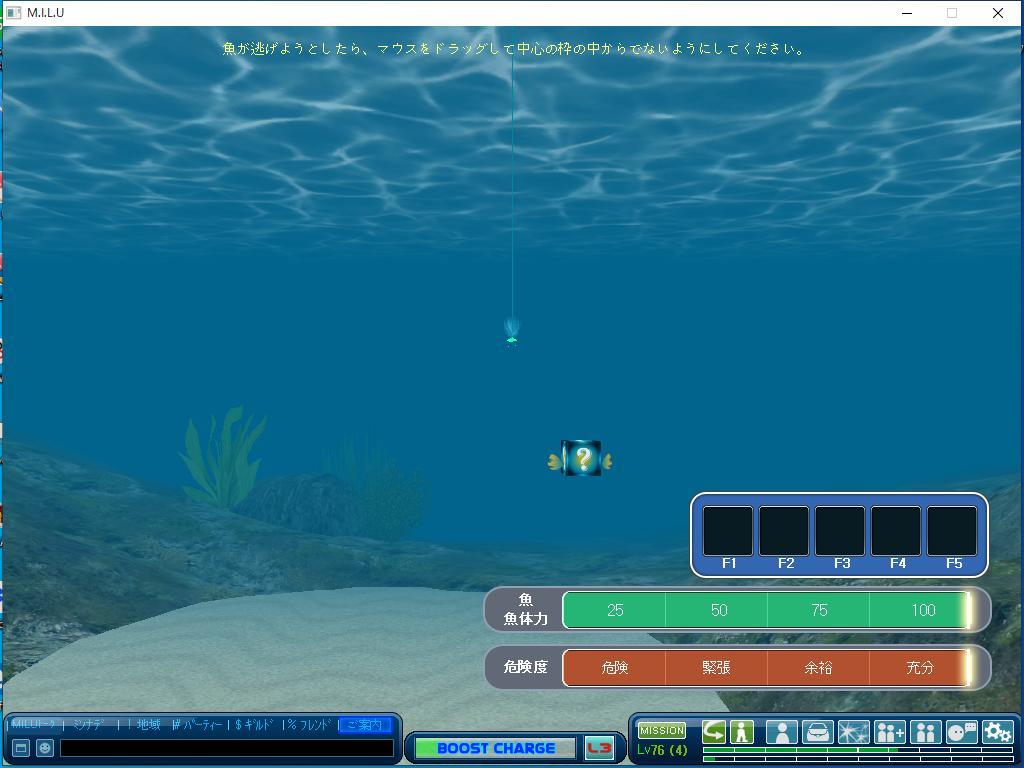The height and width of the screenshot is (768, 1024).
Task: Click the green standing figure icon
Action: pyautogui.click(x=741, y=732)
